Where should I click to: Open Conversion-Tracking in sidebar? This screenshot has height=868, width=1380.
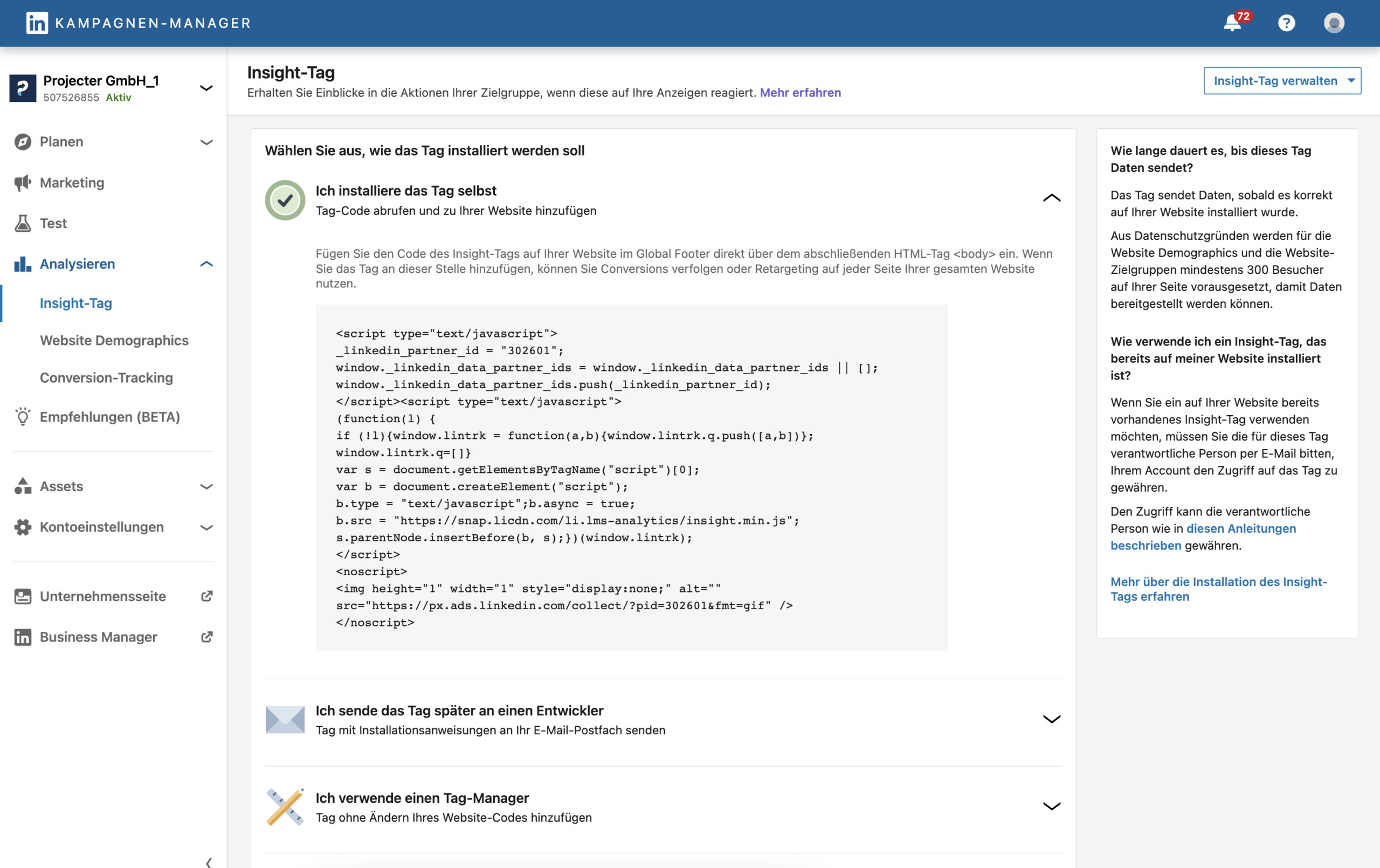106,377
